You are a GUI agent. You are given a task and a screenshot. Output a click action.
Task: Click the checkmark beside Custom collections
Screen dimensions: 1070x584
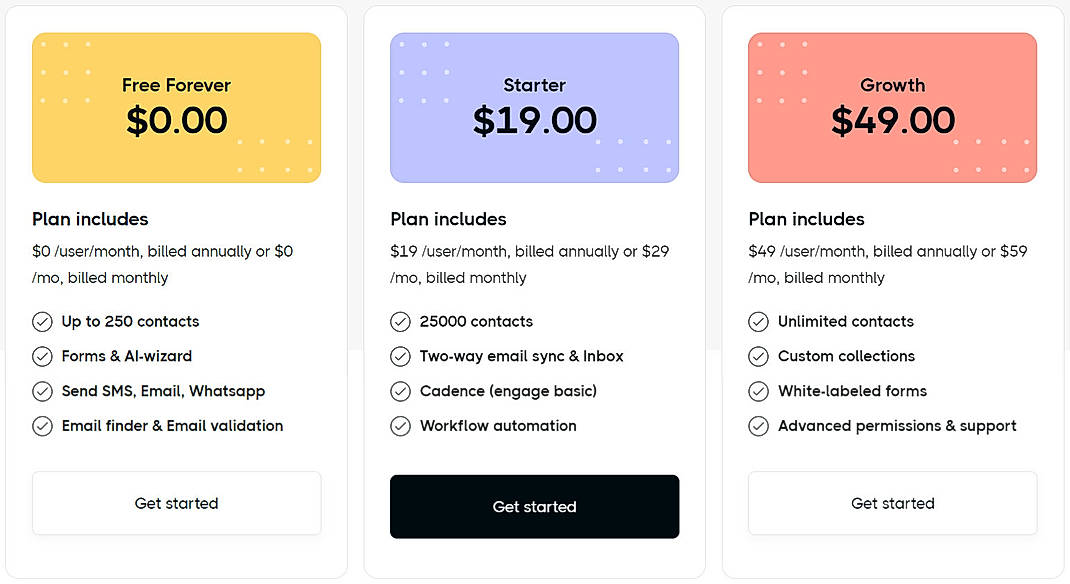point(758,356)
